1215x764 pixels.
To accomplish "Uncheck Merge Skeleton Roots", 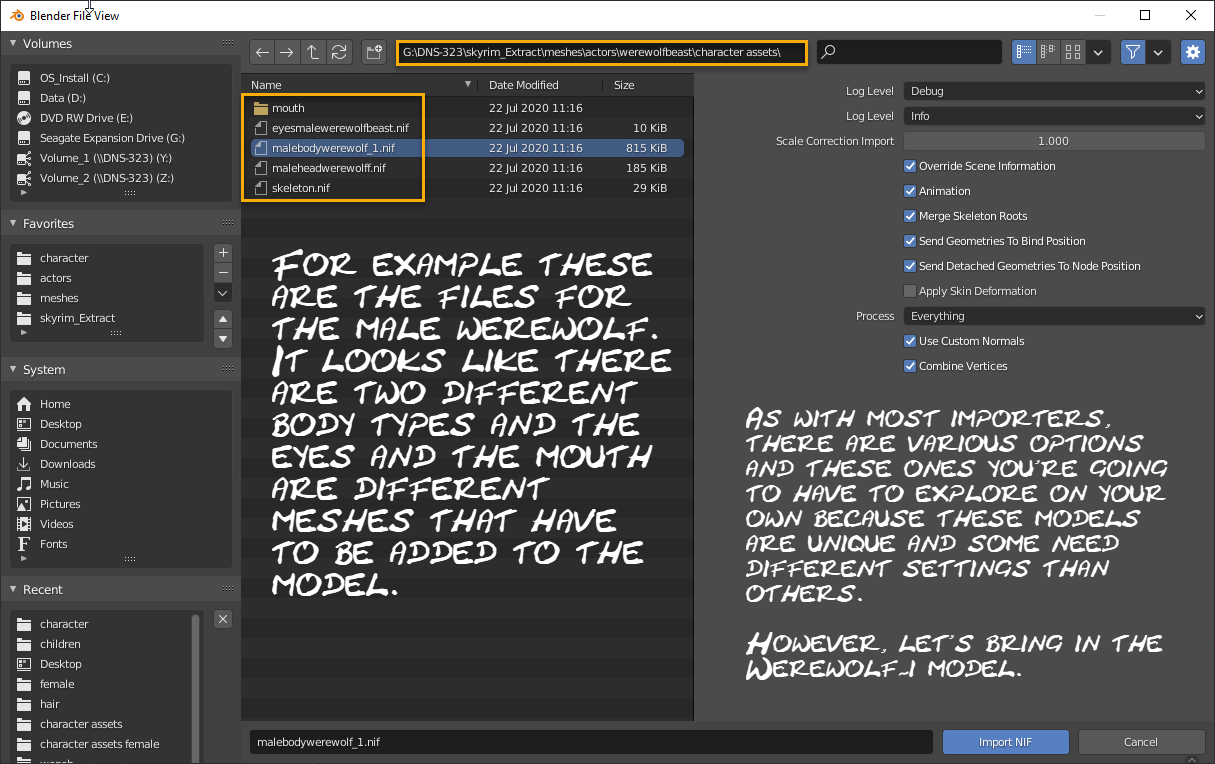I will pos(910,216).
